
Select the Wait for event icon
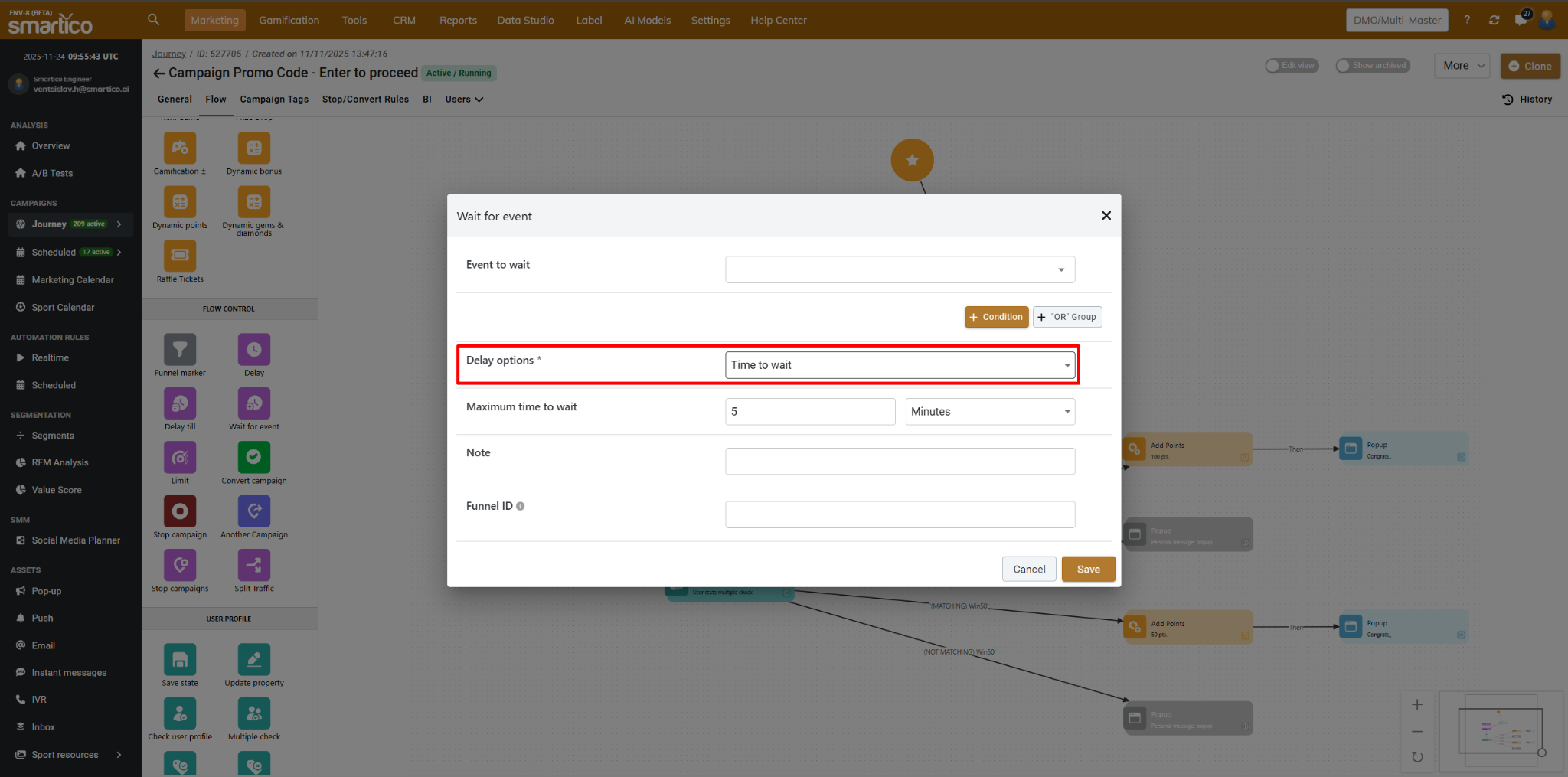[253, 404]
